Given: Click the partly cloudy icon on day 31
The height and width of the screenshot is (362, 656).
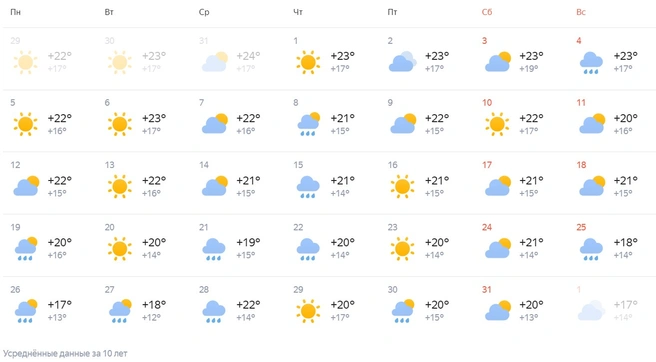Looking at the screenshot, I should click(x=498, y=310).
